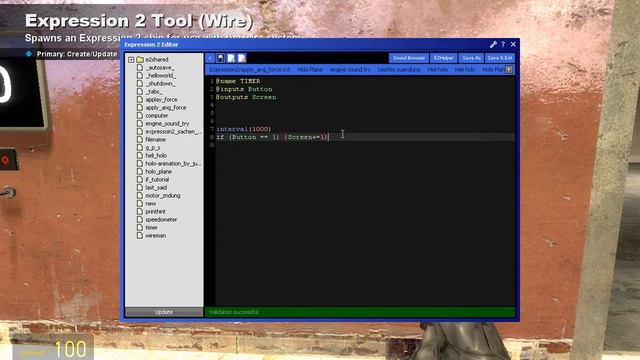The height and width of the screenshot is (360, 640).
Task: Open the engine_sound_try file
Action: tap(167, 124)
